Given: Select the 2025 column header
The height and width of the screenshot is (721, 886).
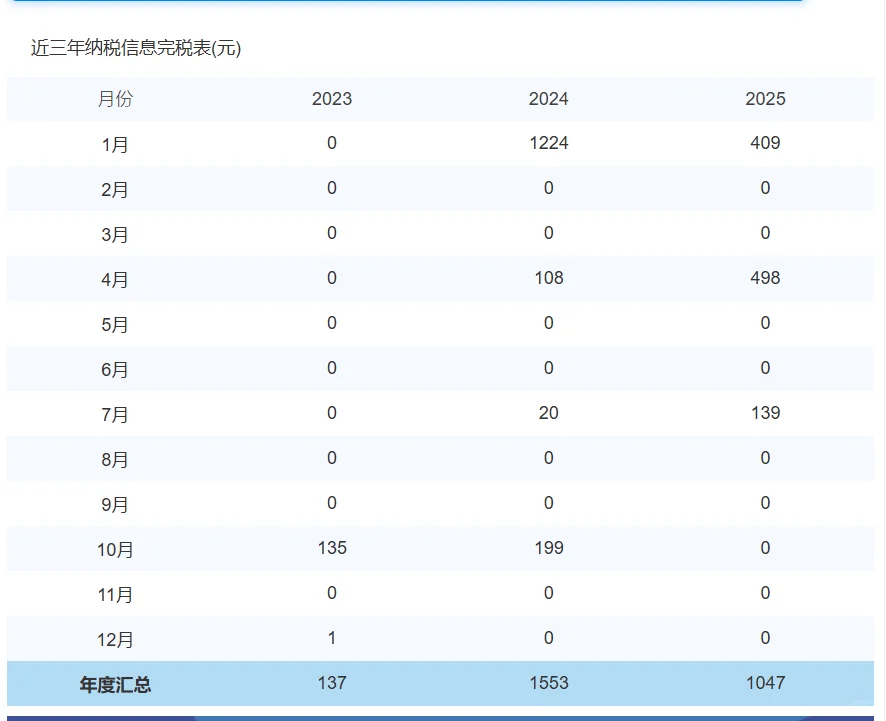Looking at the screenshot, I should (765, 99).
